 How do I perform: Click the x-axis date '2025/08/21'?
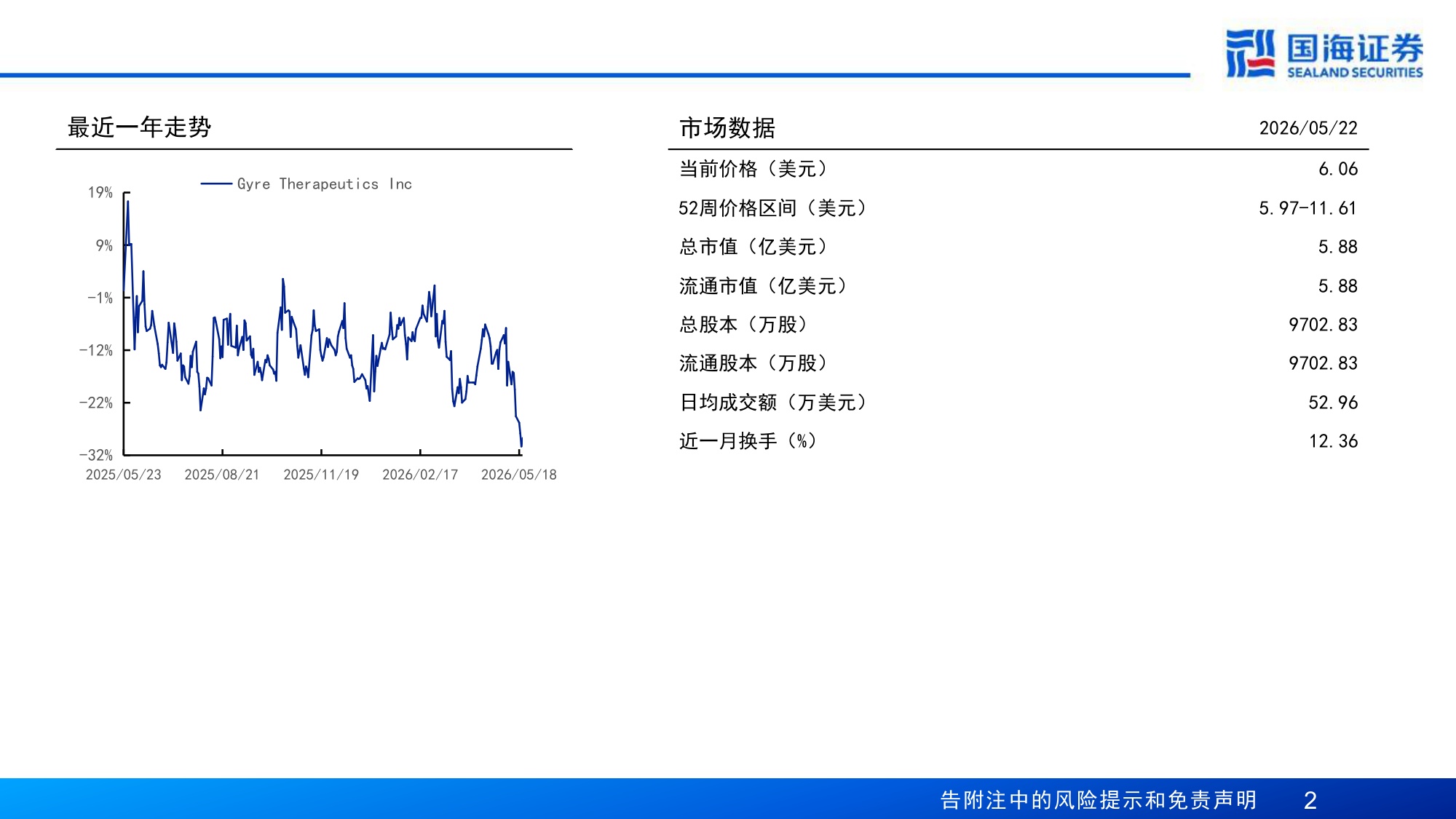coord(222,475)
